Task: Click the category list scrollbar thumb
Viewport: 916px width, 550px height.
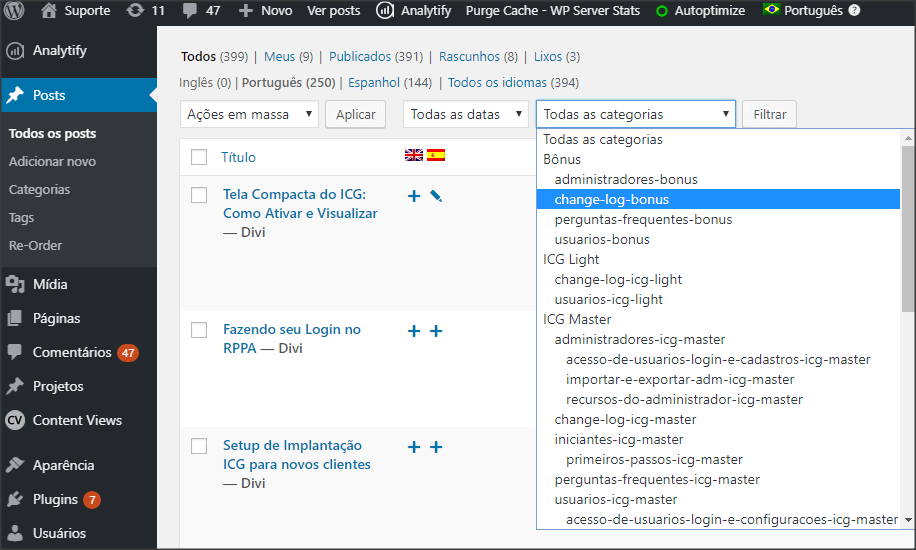Action: [x=908, y=228]
